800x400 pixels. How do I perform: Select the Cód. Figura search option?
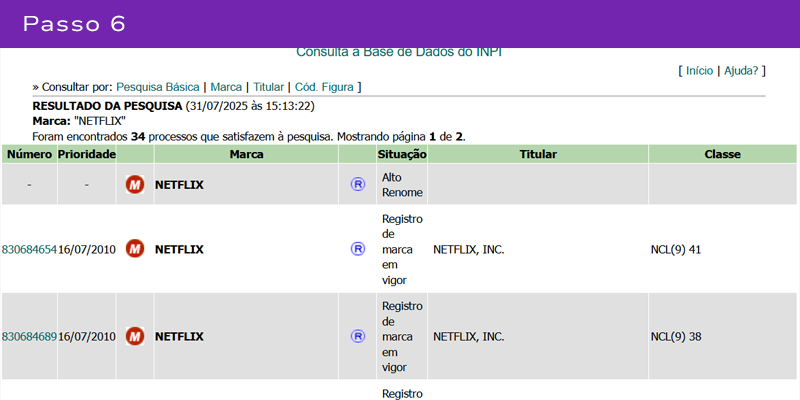(325, 87)
